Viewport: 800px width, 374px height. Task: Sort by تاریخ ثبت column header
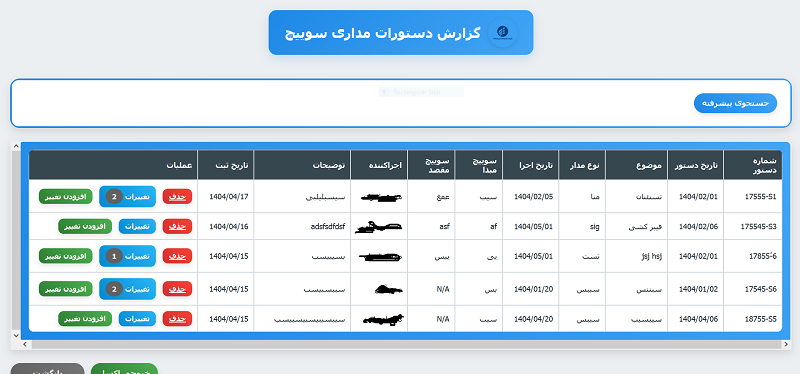[x=225, y=165]
